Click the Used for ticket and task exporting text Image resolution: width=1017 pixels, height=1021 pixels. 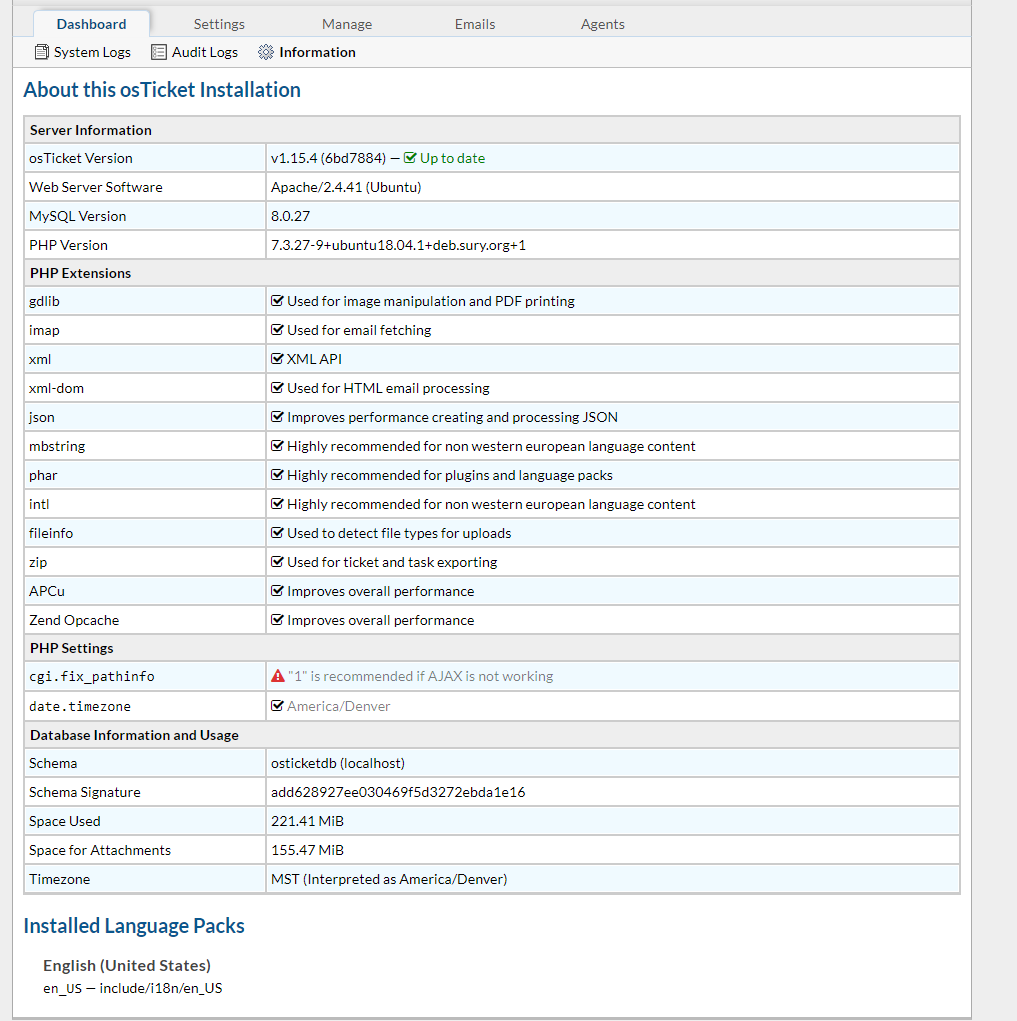(x=392, y=563)
